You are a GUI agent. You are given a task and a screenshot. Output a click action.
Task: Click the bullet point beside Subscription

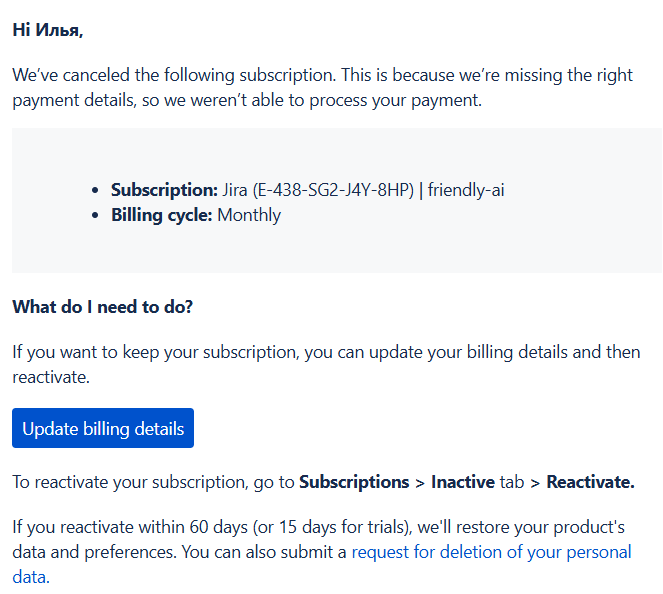coord(95,191)
